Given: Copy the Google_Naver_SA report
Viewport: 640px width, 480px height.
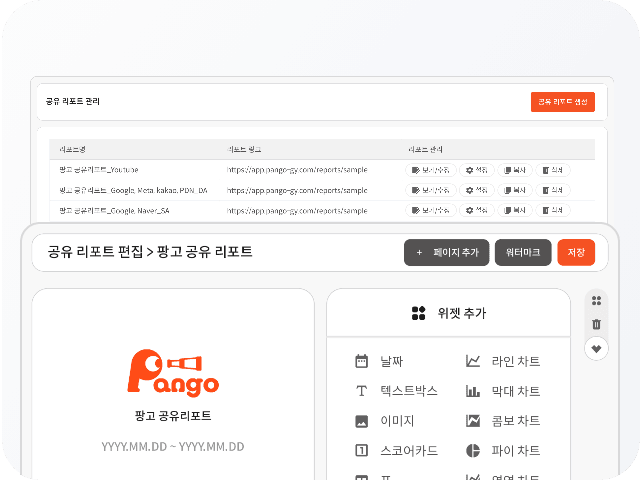Looking at the screenshot, I should [515, 210].
